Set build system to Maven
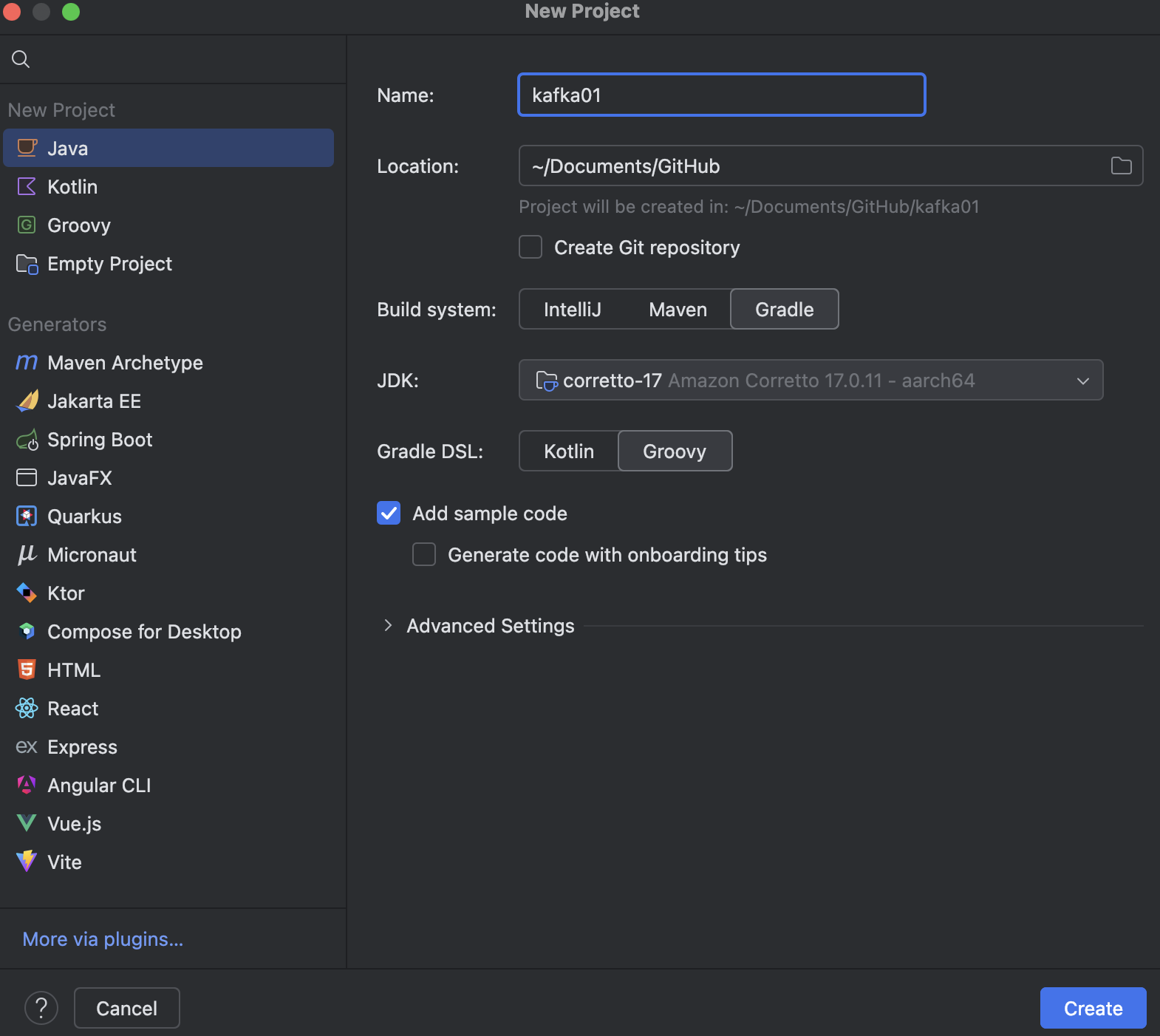This screenshot has height=1036, width=1160. pyautogui.click(x=678, y=310)
